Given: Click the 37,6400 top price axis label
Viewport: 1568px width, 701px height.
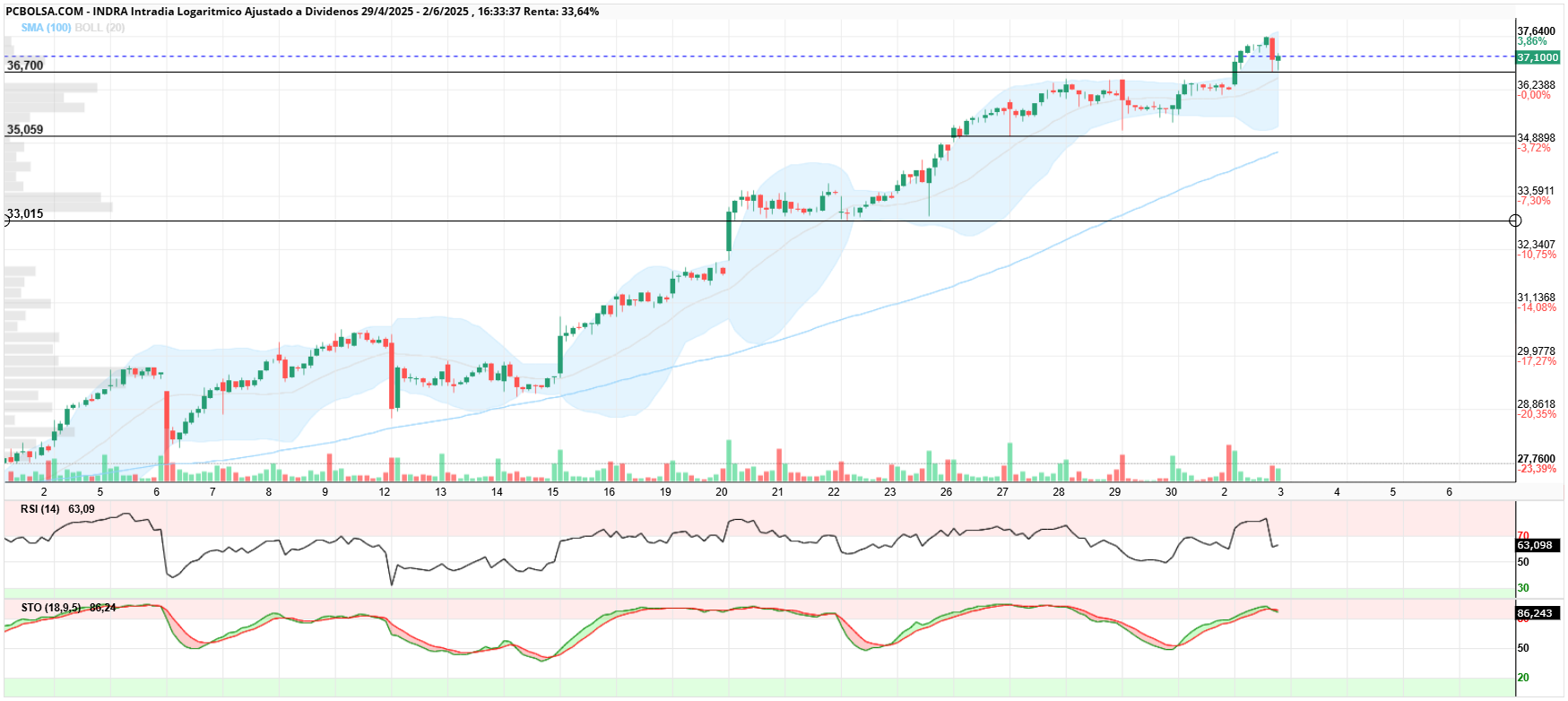Looking at the screenshot, I should (x=1536, y=31).
